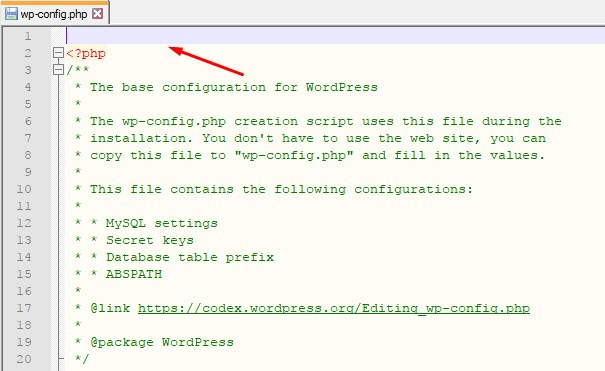Viewport: 605px width, 371px height.
Task: Click the 'MySQL settings' comment line
Action: coord(162,223)
